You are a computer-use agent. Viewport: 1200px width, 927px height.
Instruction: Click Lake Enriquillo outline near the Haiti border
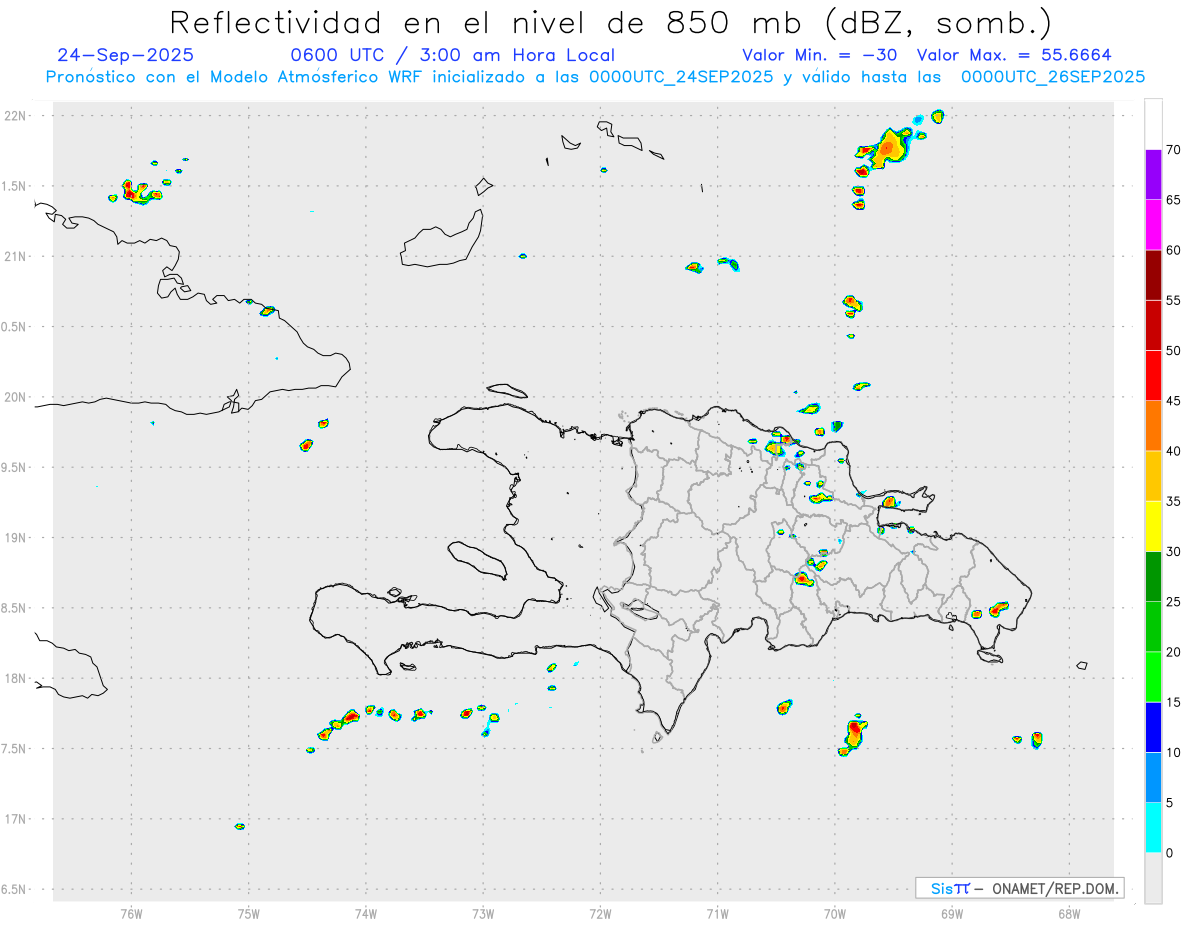(x=640, y=609)
